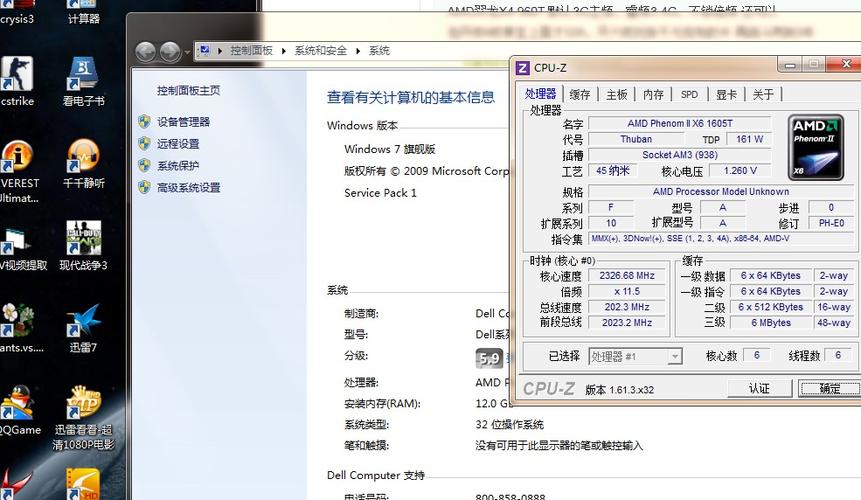Launch the EVEREST Ultimate desktop icon
Screen dimensions: 861x500
[x=19, y=170]
